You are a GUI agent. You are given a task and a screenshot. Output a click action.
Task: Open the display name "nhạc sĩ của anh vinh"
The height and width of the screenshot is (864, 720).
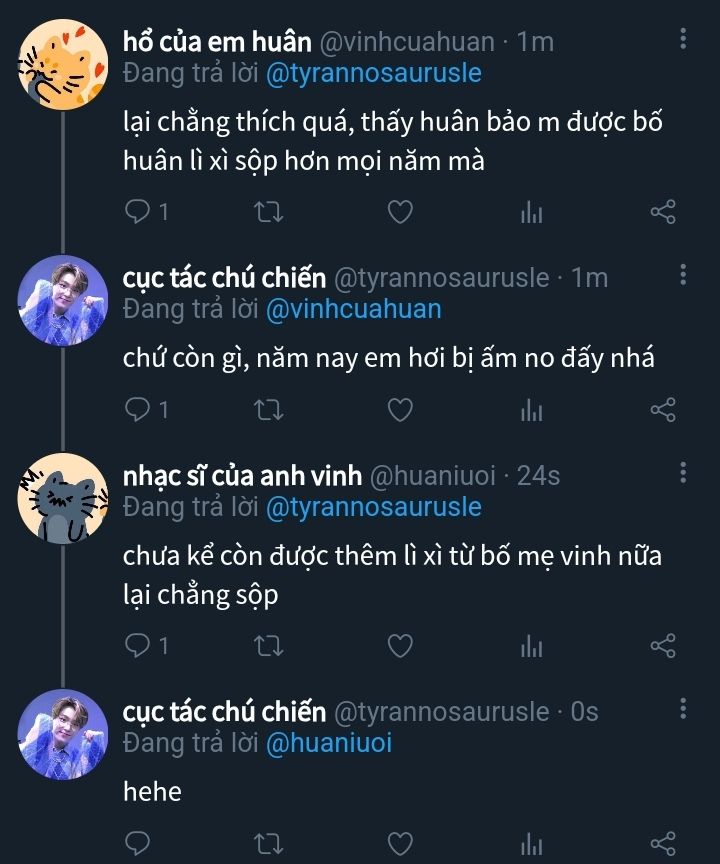coord(242,476)
